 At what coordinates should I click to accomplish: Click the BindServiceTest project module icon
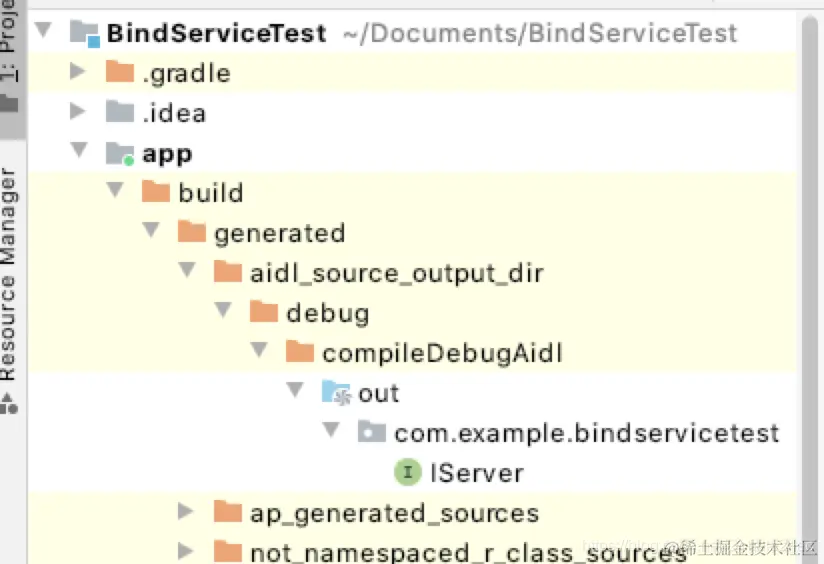tap(85, 34)
